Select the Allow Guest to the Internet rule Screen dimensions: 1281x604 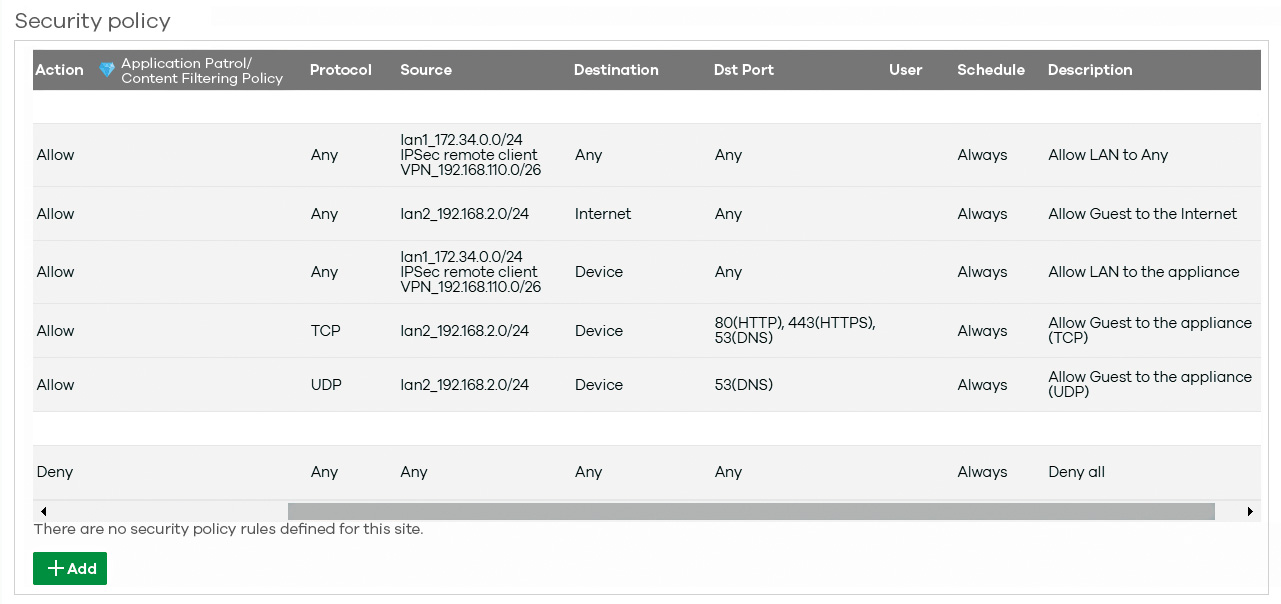[x=647, y=214]
